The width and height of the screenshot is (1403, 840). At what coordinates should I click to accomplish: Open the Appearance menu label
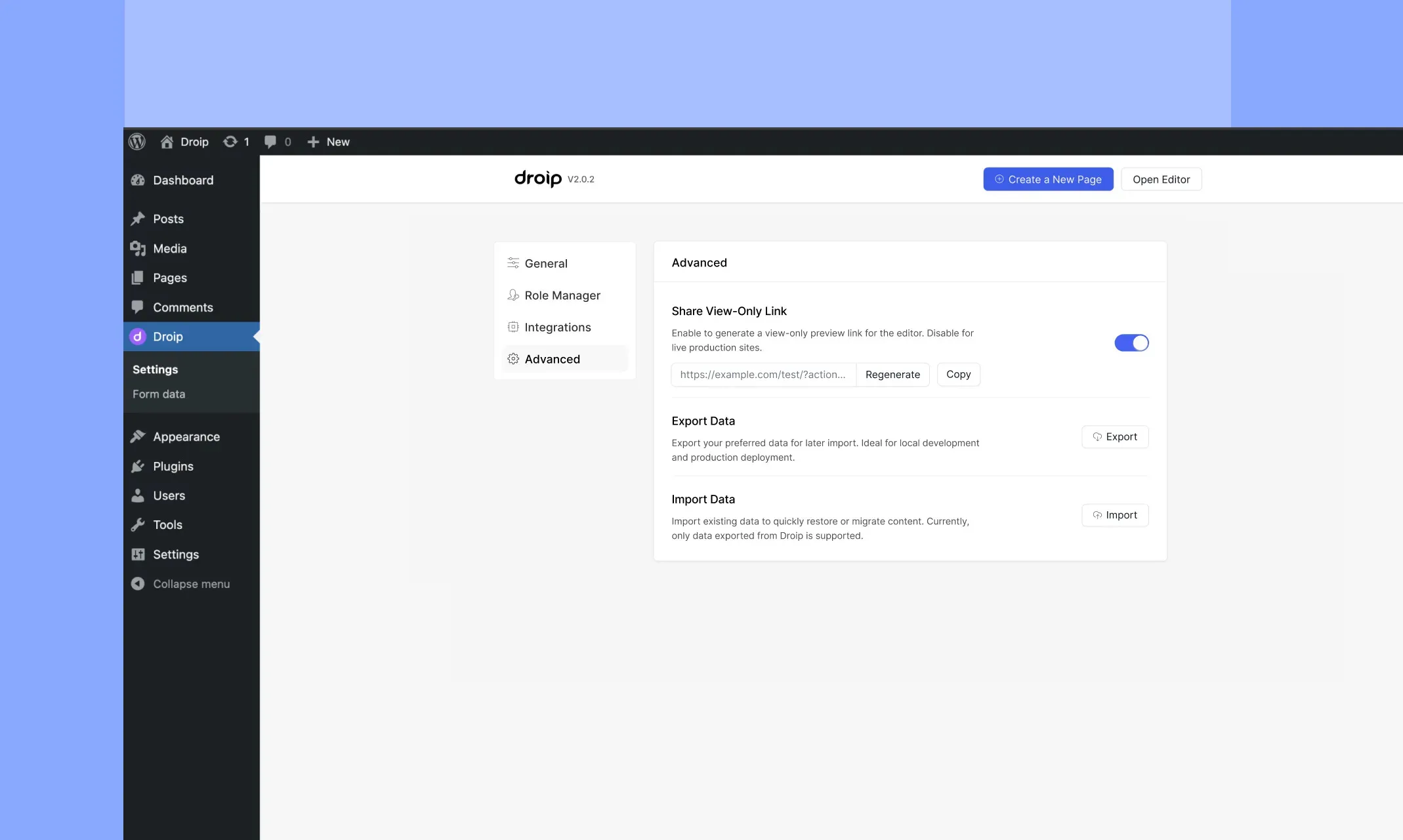186,436
